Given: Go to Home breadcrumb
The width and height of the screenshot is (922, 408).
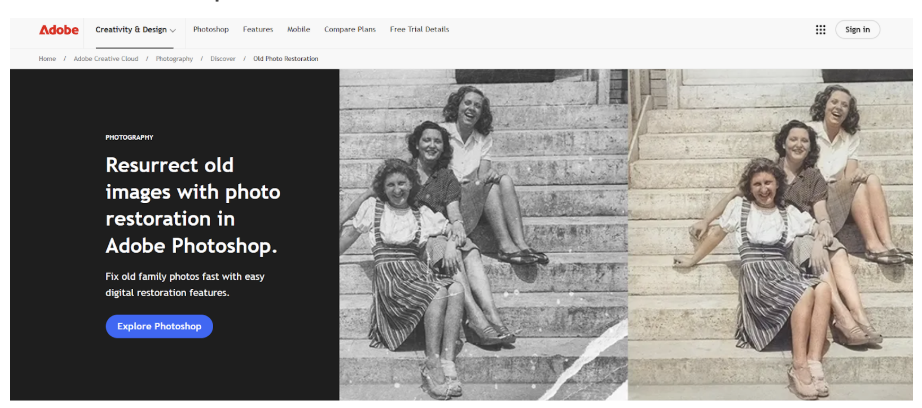Looking at the screenshot, I should (x=47, y=59).
